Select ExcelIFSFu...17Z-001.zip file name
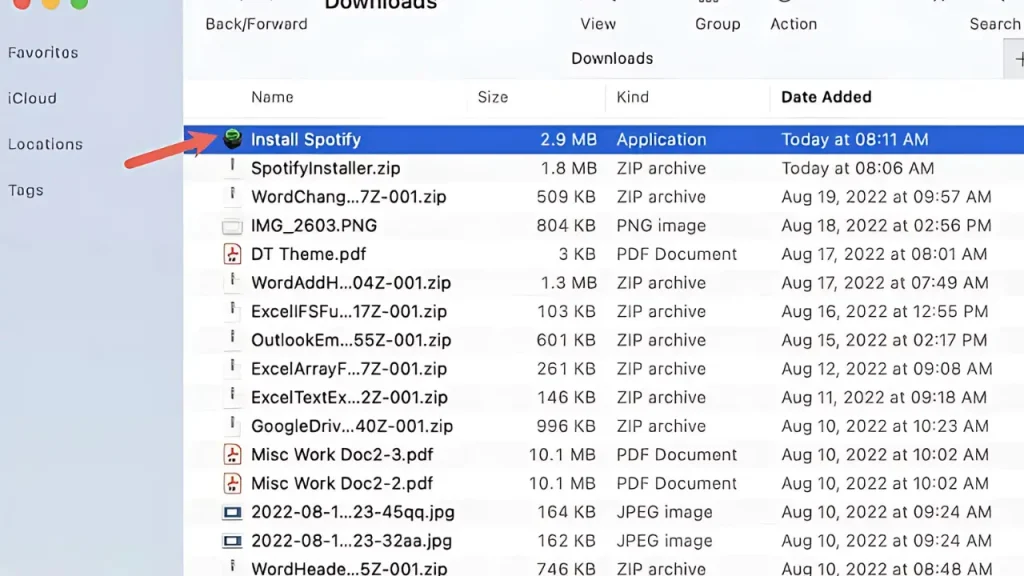The width and height of the screenshot is (1024, 576). 349,312
